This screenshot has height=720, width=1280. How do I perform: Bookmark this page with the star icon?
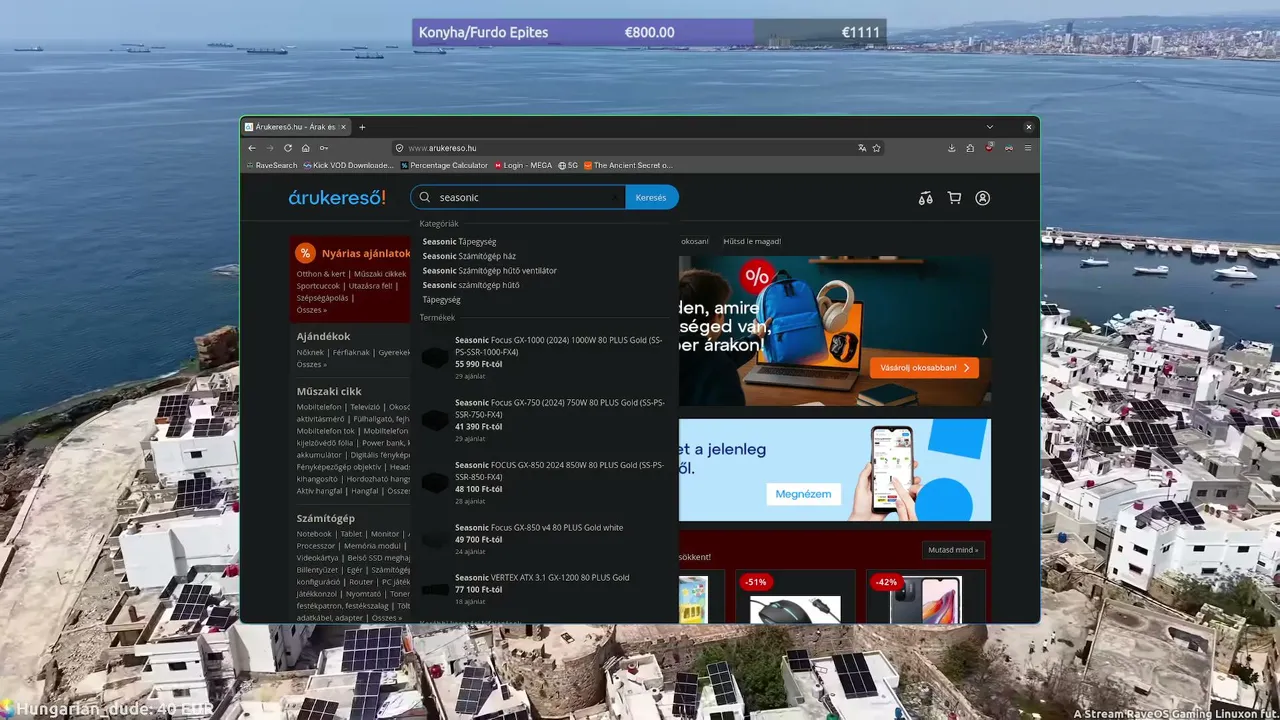point(877,148)
